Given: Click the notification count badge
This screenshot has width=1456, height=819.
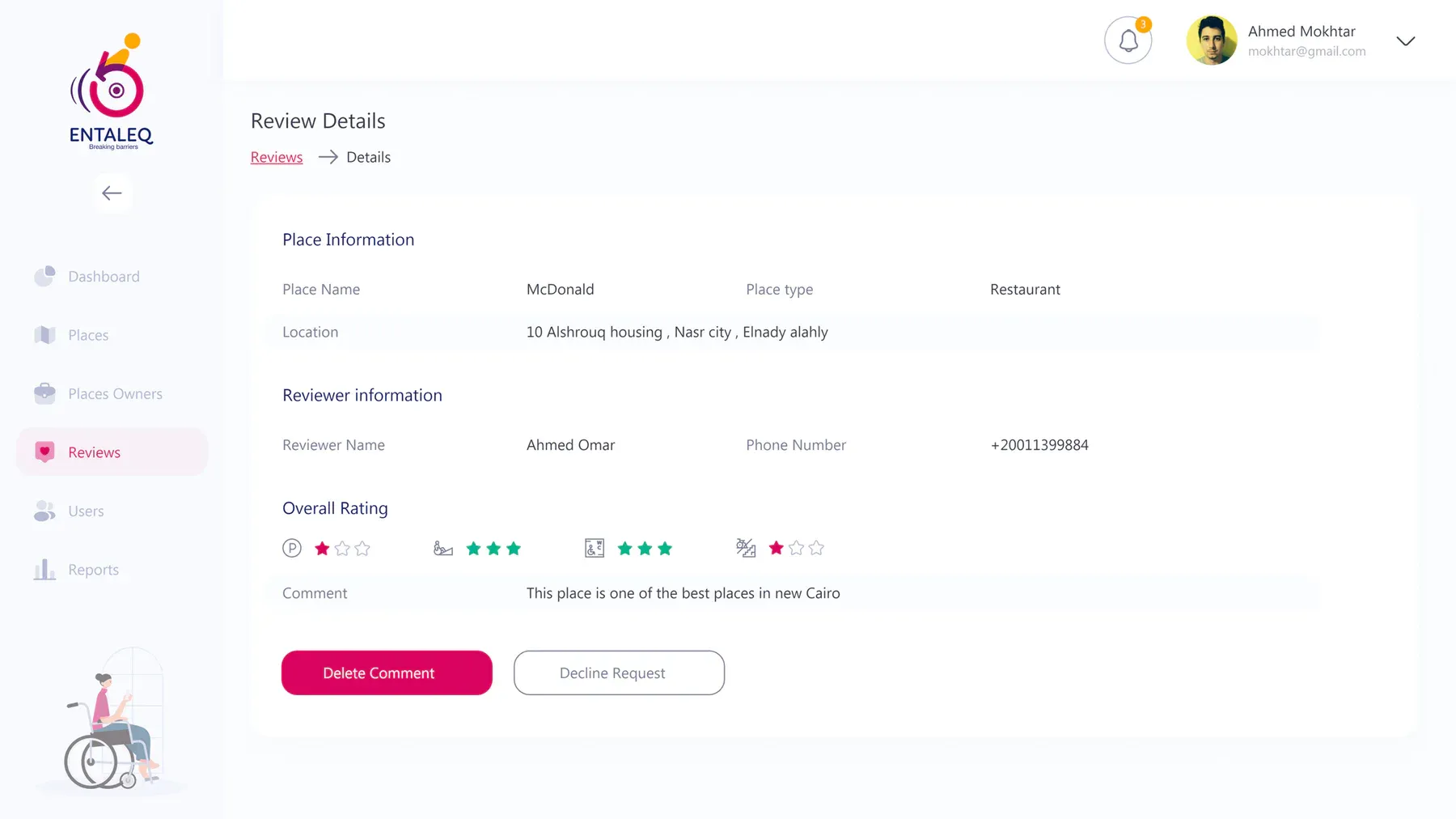Looking at the screenshot, I should [x=1143, y=24].
